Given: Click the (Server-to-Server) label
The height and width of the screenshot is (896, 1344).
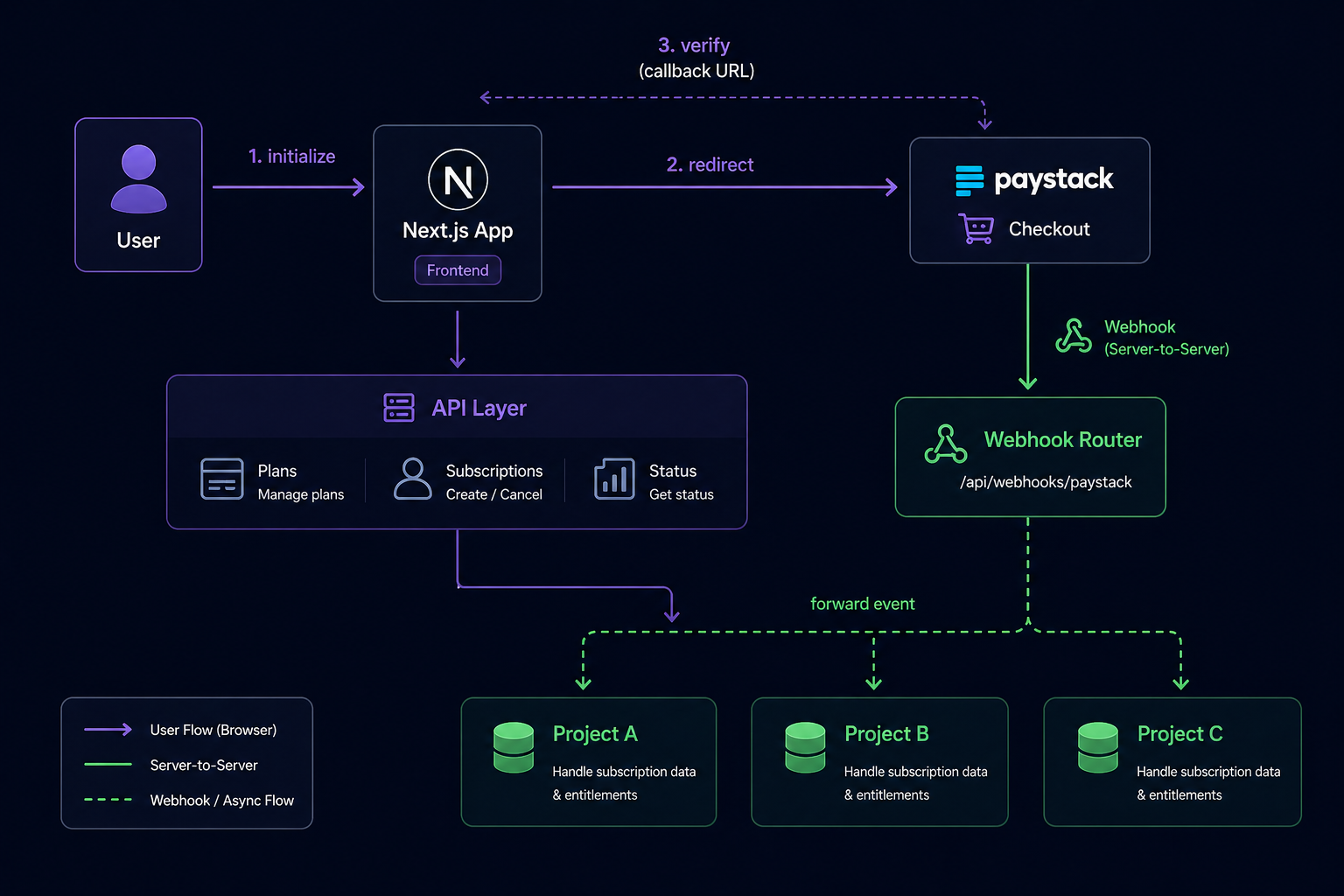Looking at the screenshot, I should point(1166,349).
